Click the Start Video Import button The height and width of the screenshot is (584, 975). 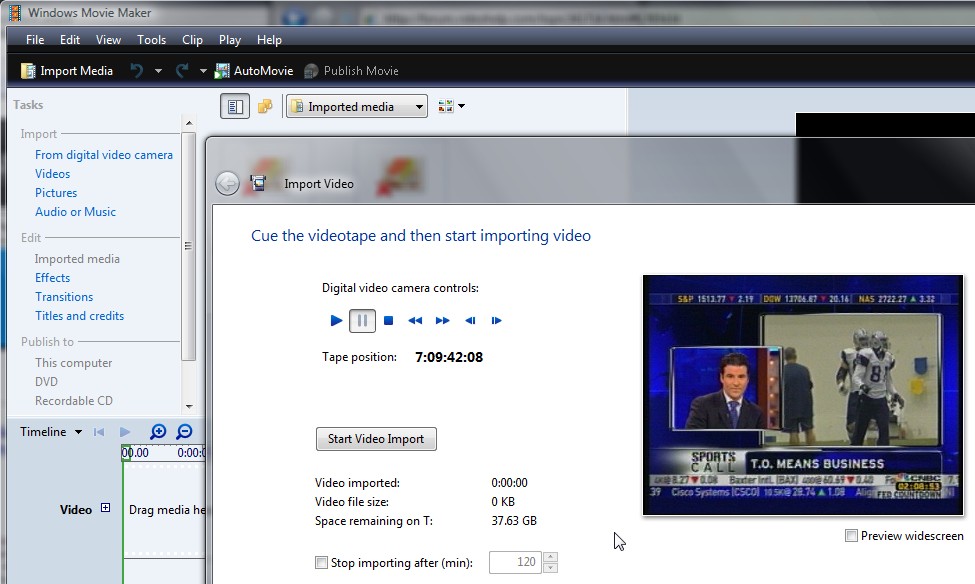coord(376,438)
